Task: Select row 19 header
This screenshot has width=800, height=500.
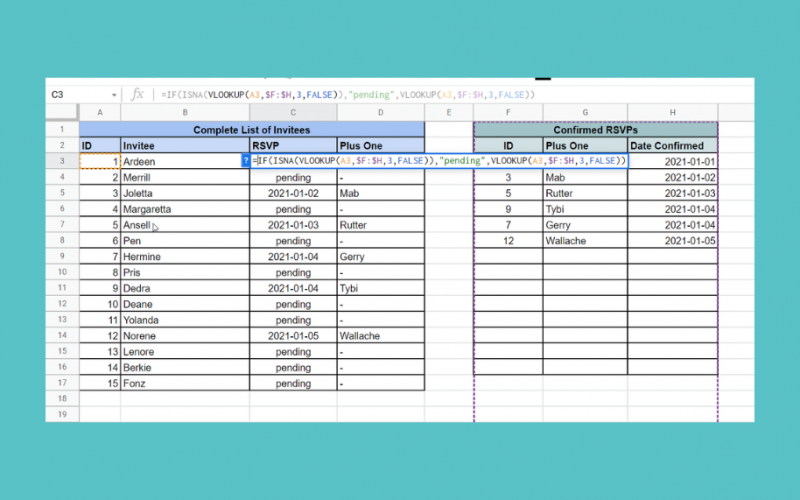Action: (x=62, y=414)
